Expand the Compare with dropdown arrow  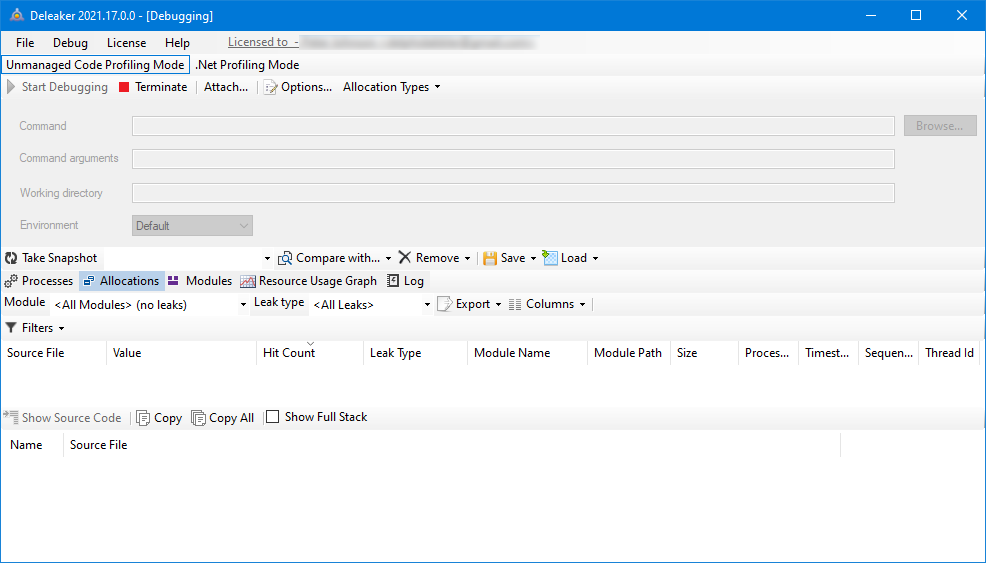[x=388, y=259]
